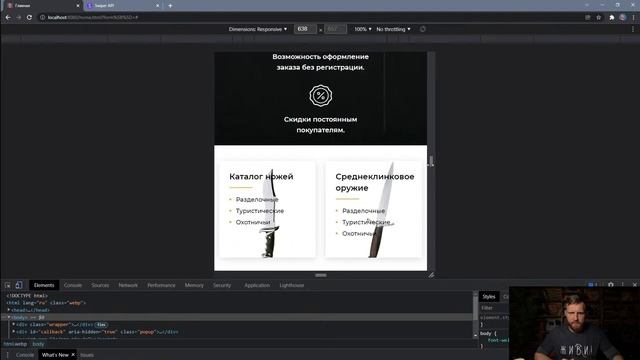Open a new browser tab

[x=170, y=6]
